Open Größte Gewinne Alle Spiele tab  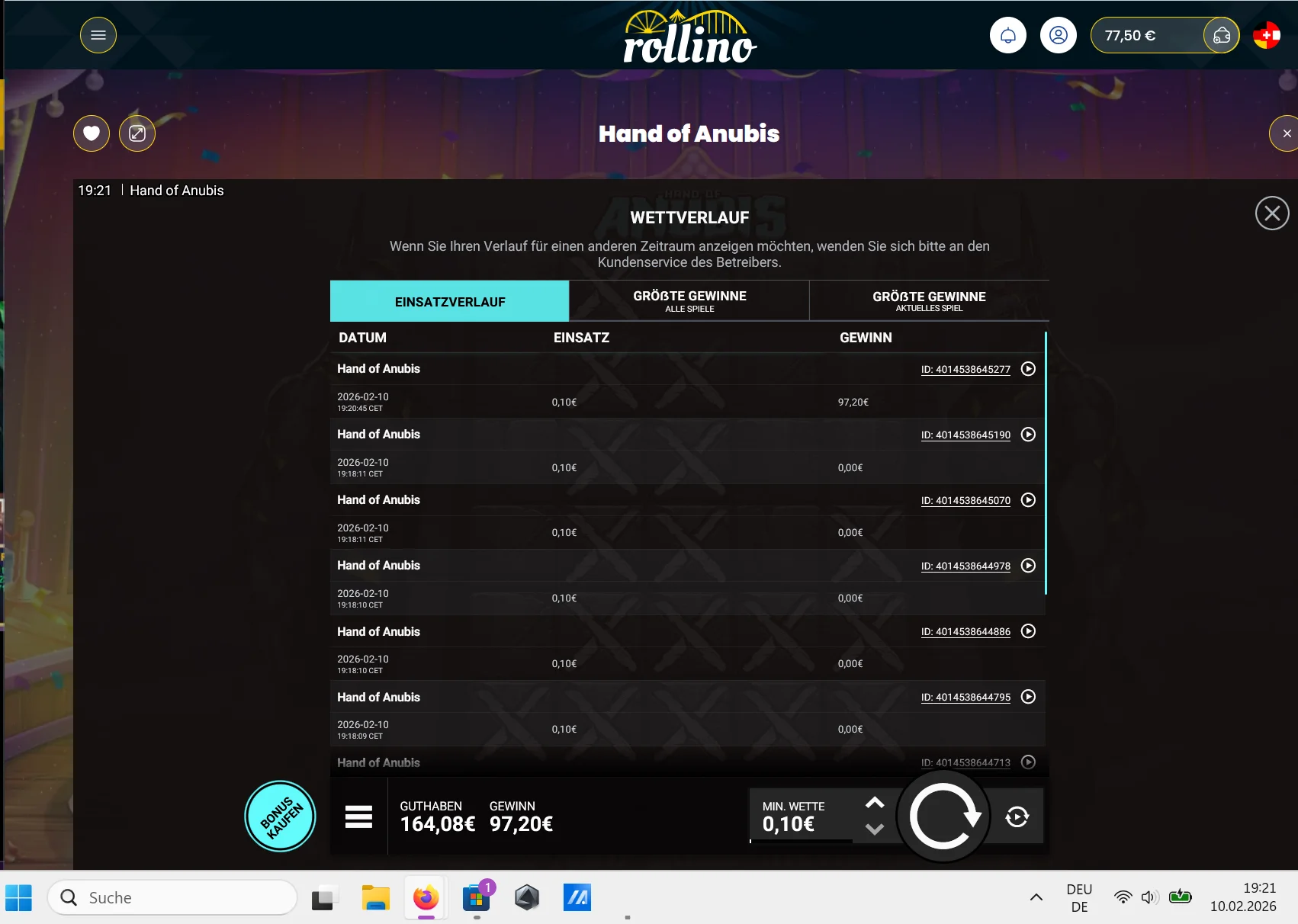tap(689, 301)
